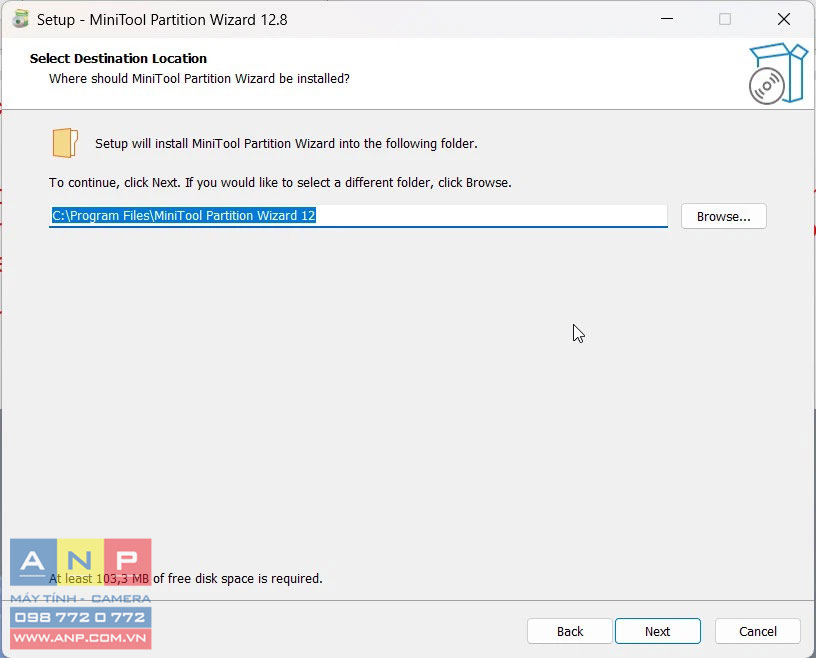
Task: Go to previous step with Back
Action: [570, 631]
